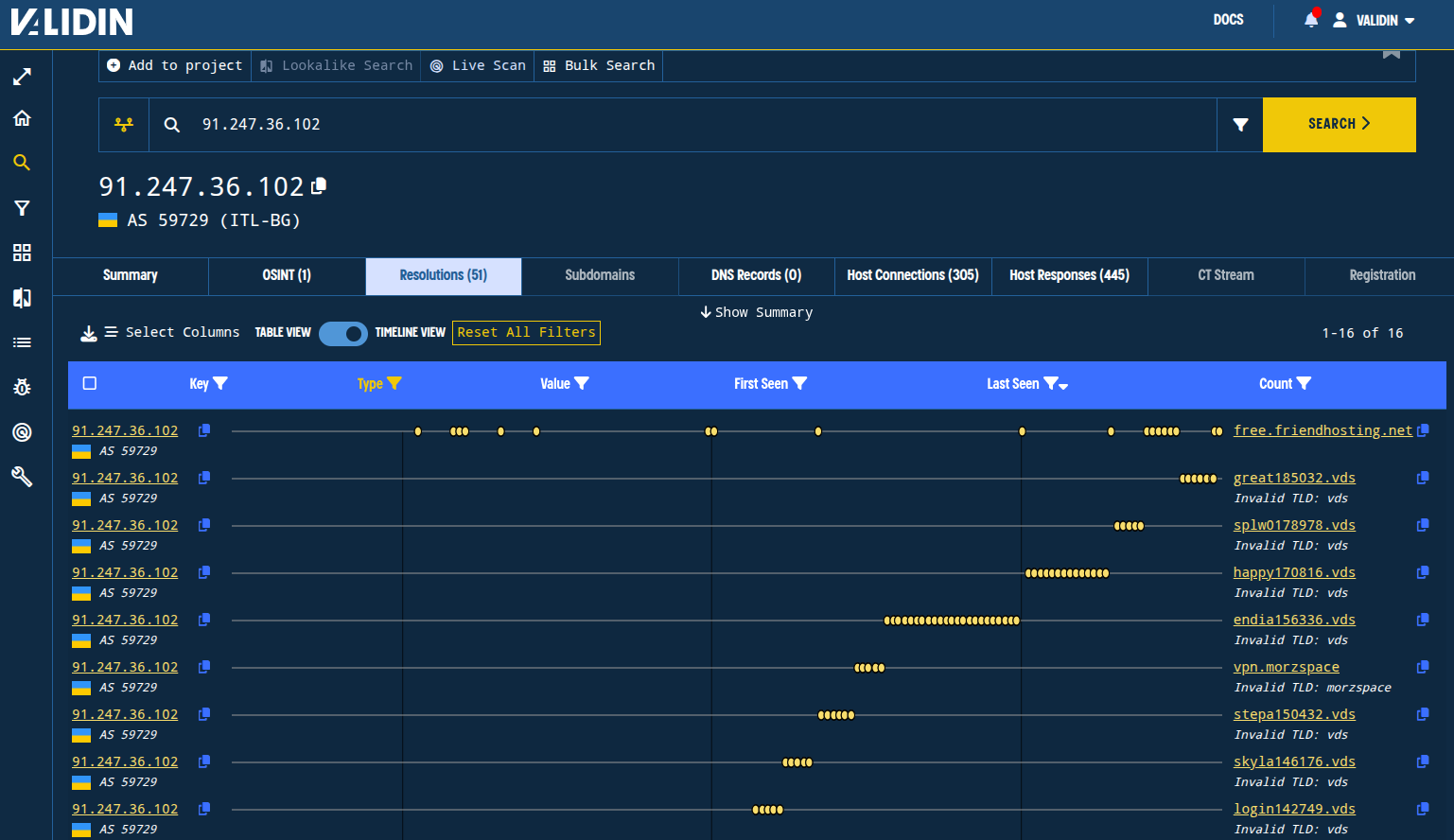
Task: Open free.friendhosting.net link
Action: 1323,430
